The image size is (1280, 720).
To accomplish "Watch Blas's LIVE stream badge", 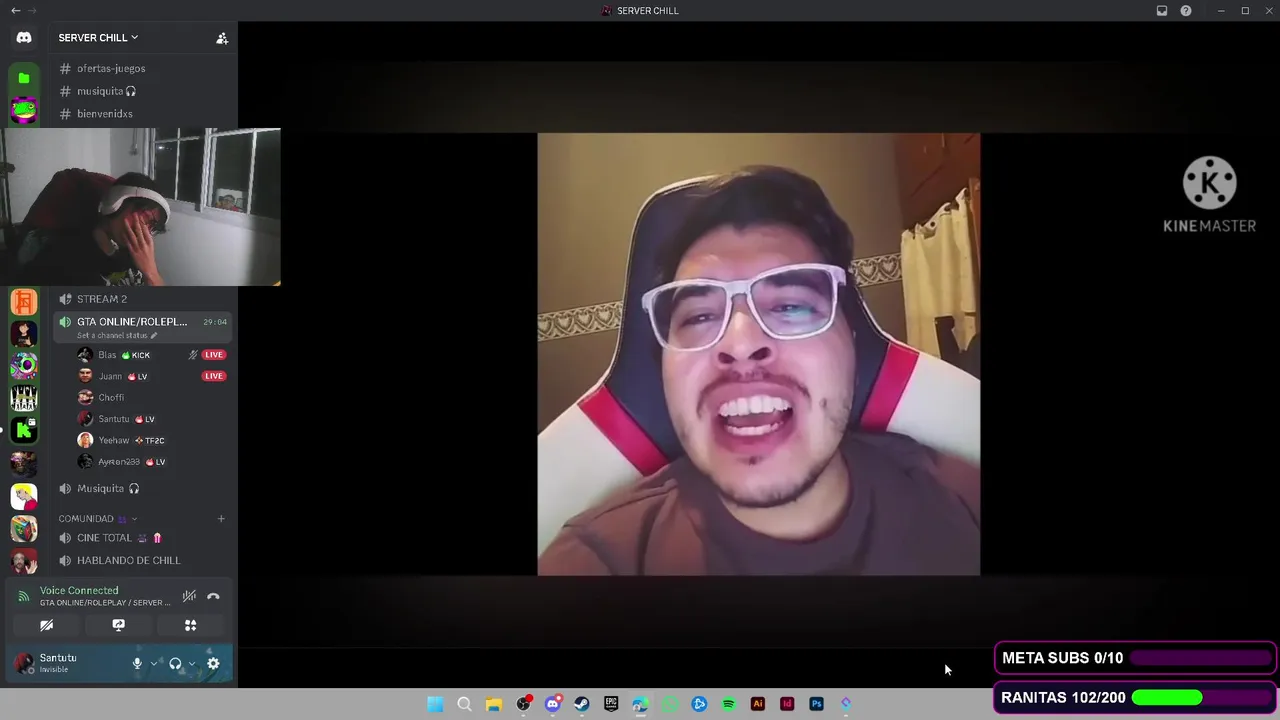I will click(x=214, y=355).
